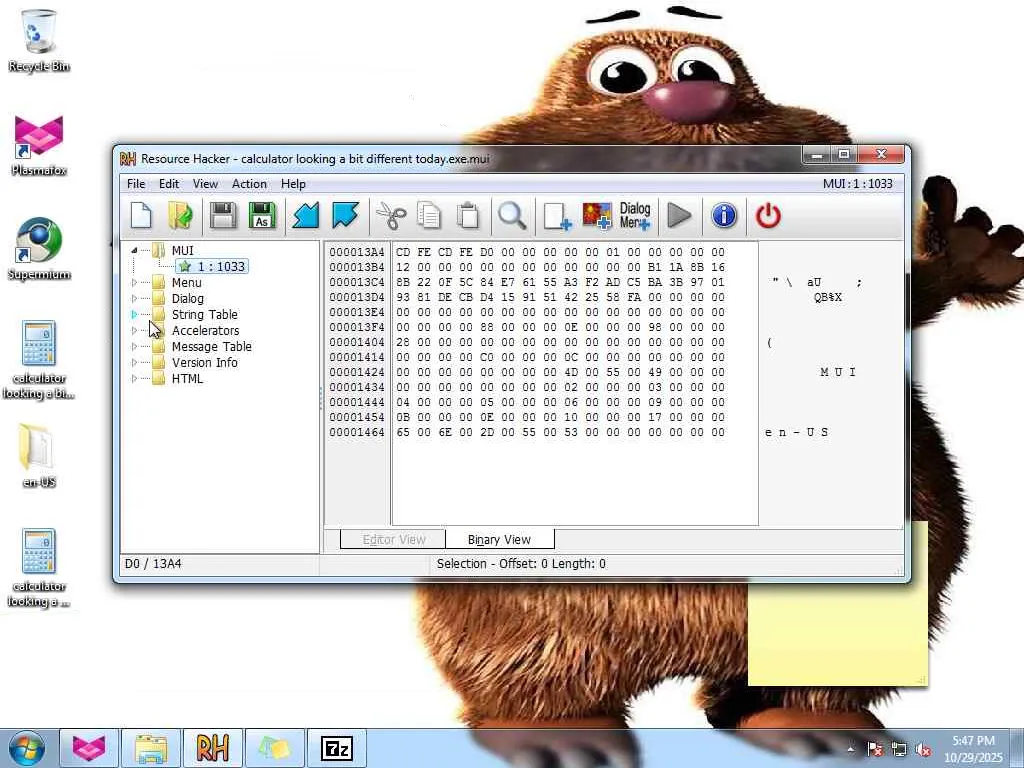Click the Save As green floppy icon
Viewport: 1024px width, 768px height.
tap(262, 216)
